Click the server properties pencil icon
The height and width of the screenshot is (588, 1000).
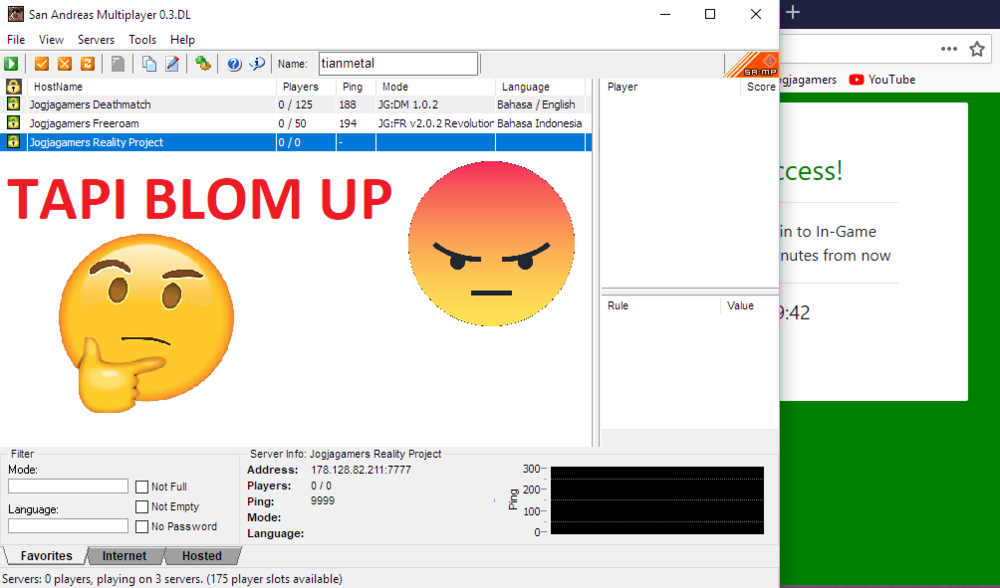pos(172,64)
